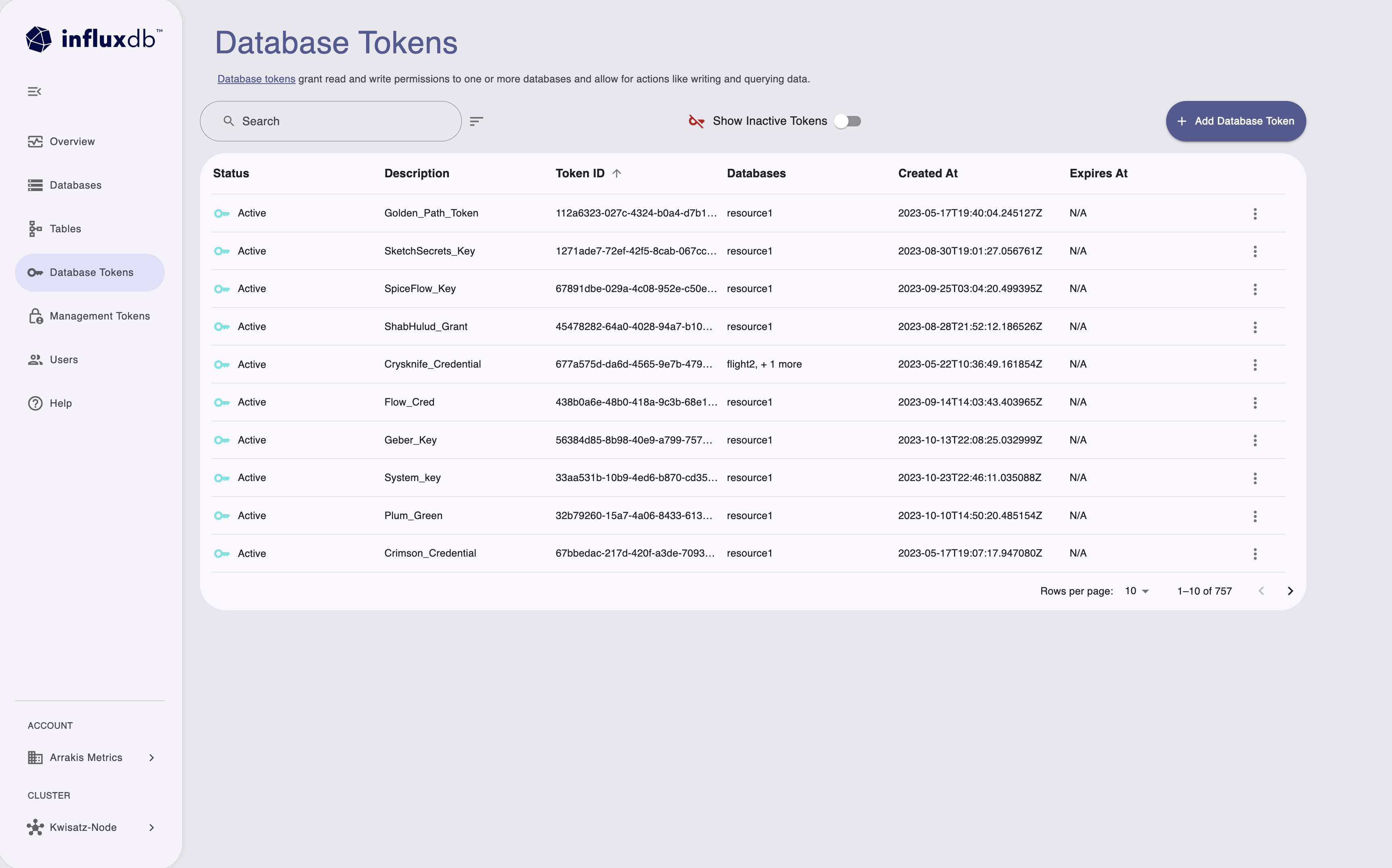Click the key icon of Geber_Key
Screen dimensions: 1392x868
(222, 440)
